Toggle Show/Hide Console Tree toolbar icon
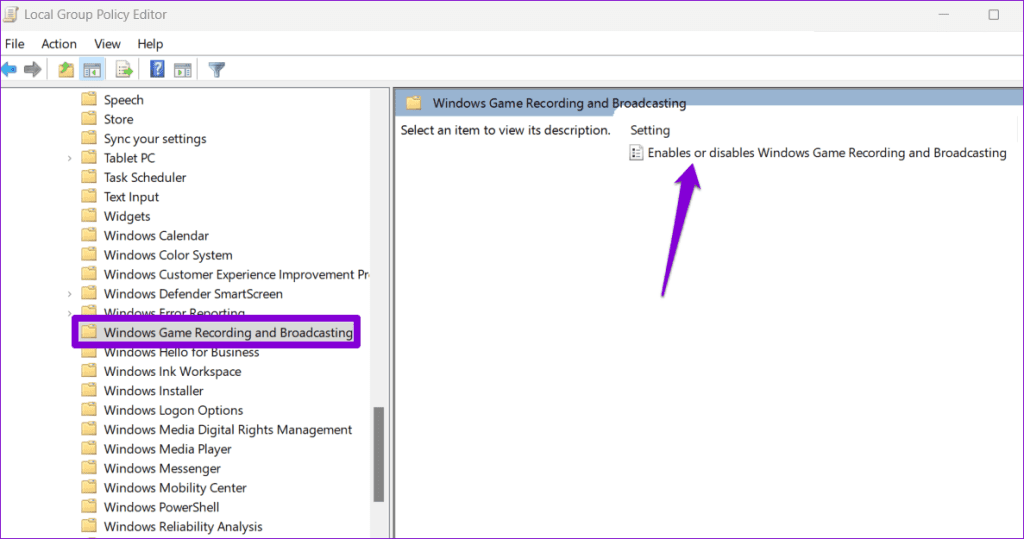This screenshot has width=1024, height=539. [x=91, y=69]
